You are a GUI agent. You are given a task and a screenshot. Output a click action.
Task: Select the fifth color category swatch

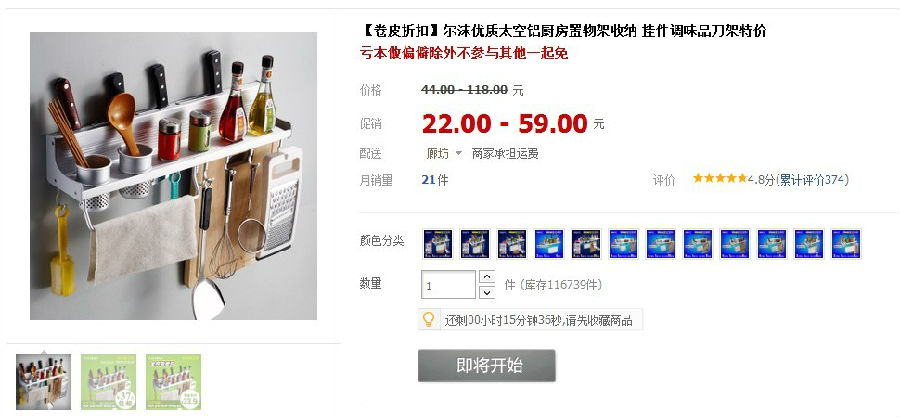586,244
